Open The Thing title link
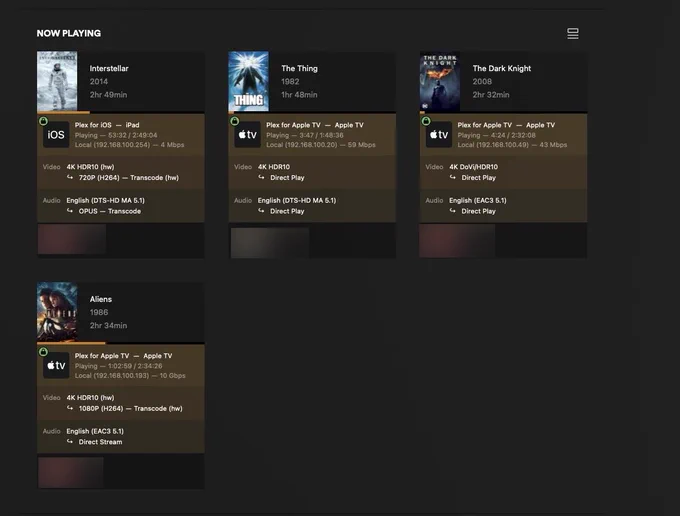 click(x=299, y=69)
